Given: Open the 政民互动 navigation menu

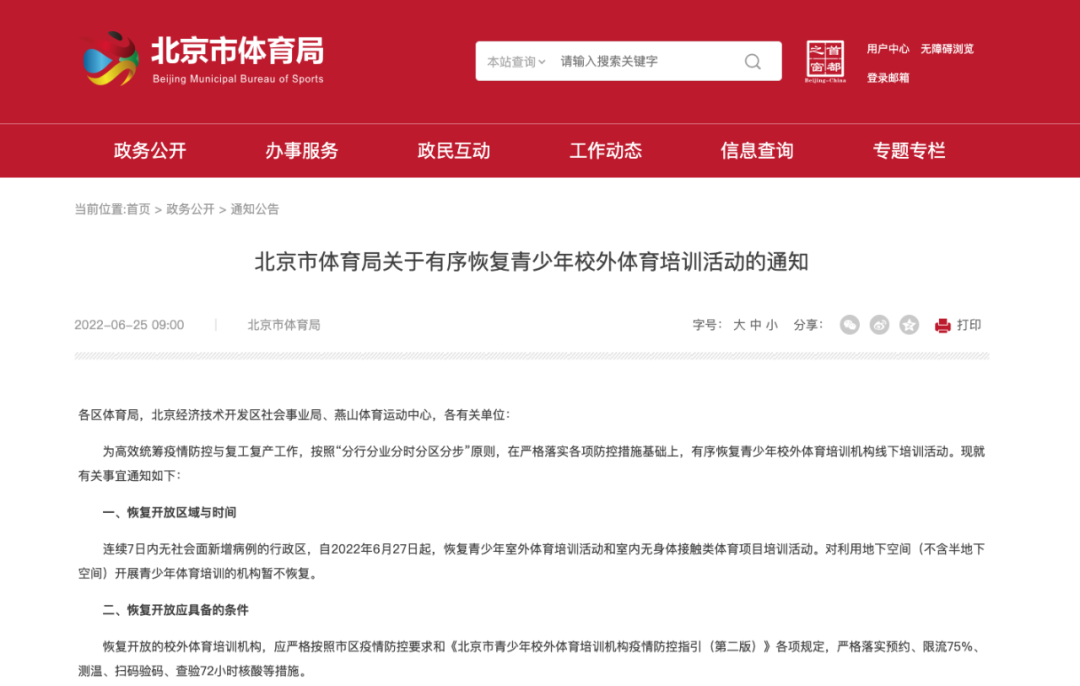Looking at the screenshot, I should click(x=454, y=151).
